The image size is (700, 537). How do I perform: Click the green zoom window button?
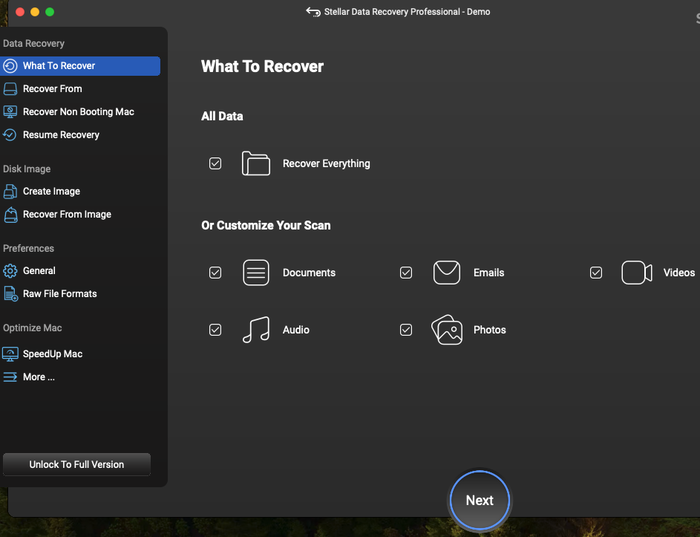50,12
